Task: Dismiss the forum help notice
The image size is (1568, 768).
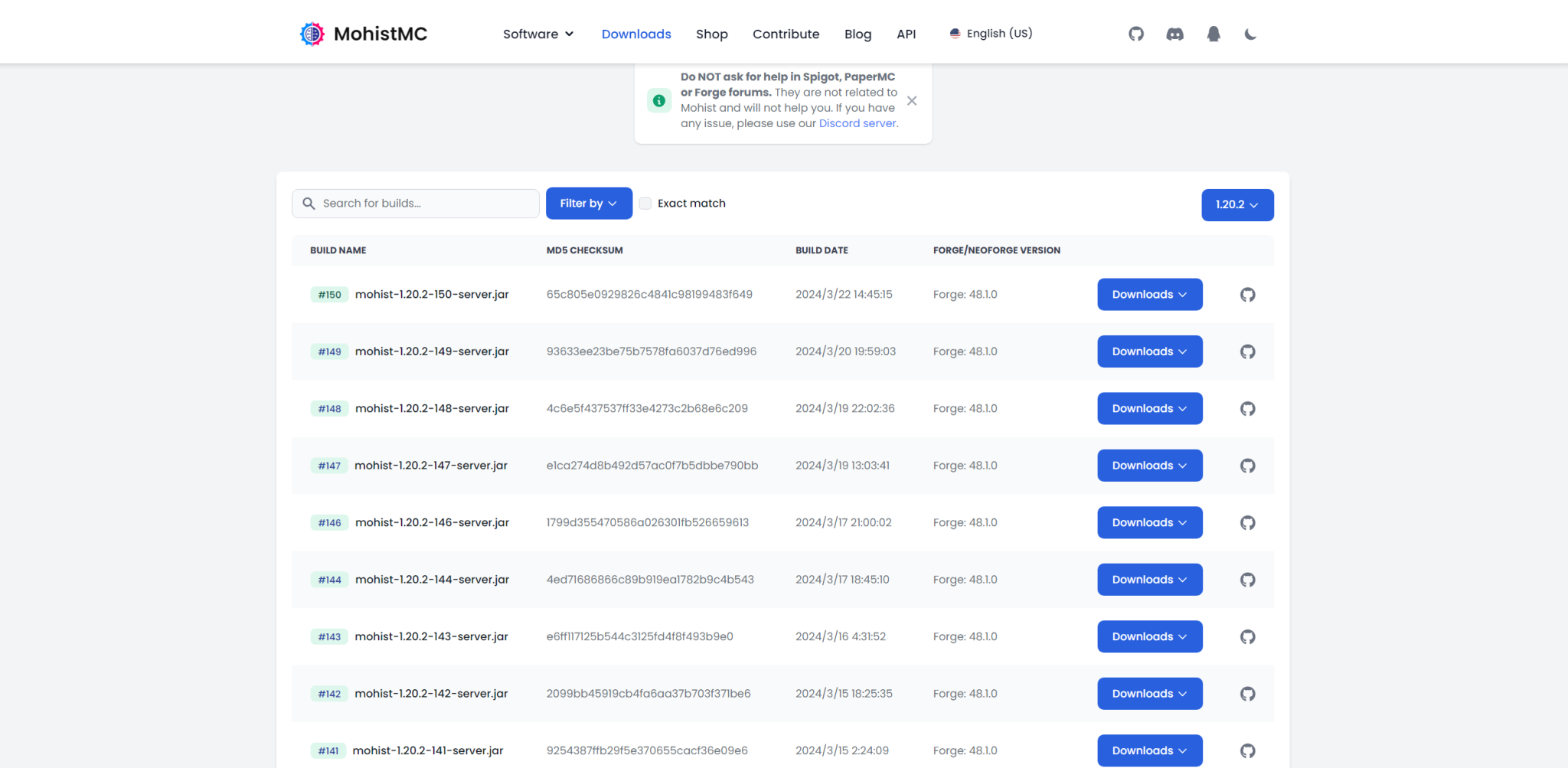Action: [x=911, y=100]
